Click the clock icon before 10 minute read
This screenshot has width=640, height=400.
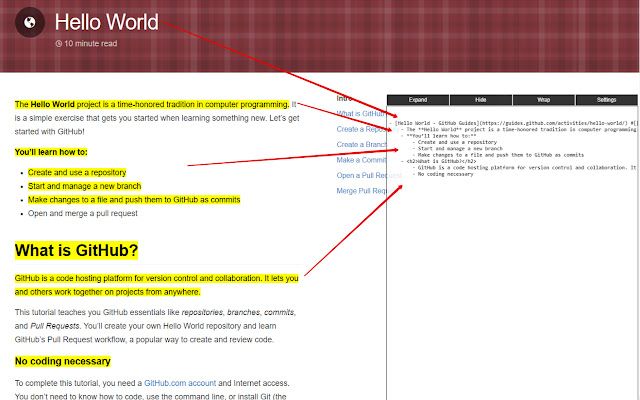coord(59,44)
